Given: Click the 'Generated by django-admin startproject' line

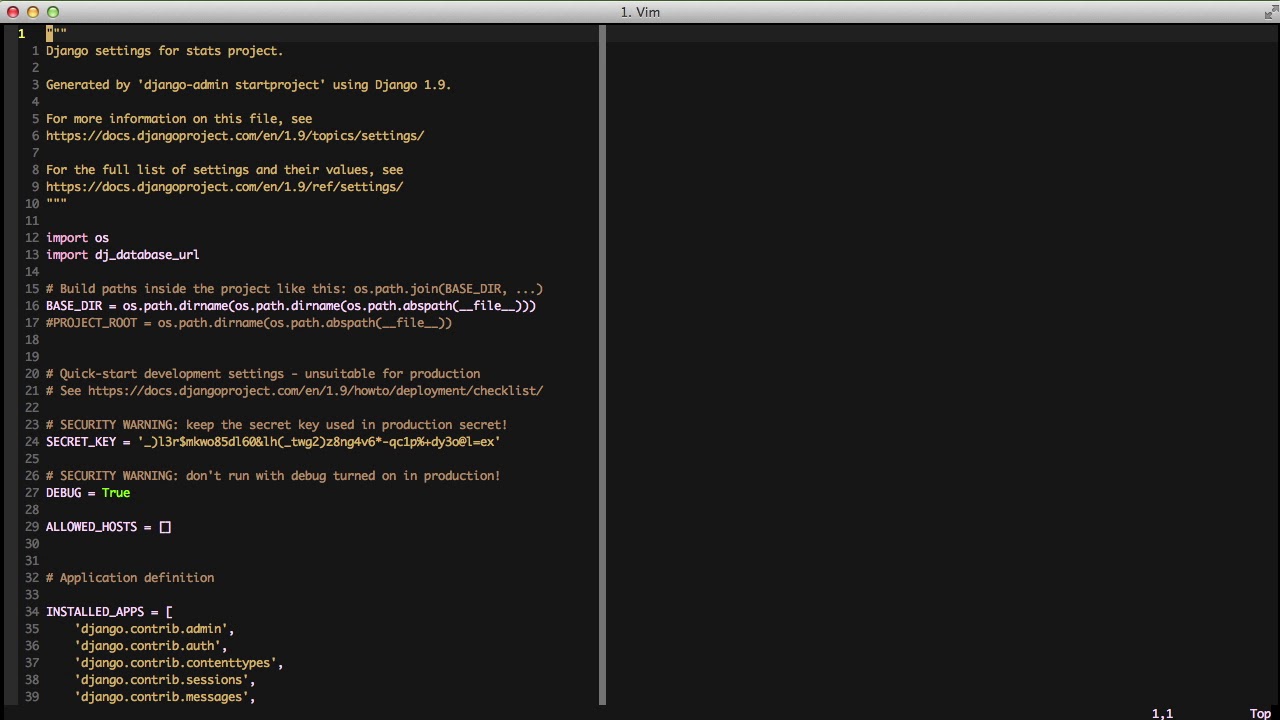Looking at the screenshot, I should coord(248,85).
